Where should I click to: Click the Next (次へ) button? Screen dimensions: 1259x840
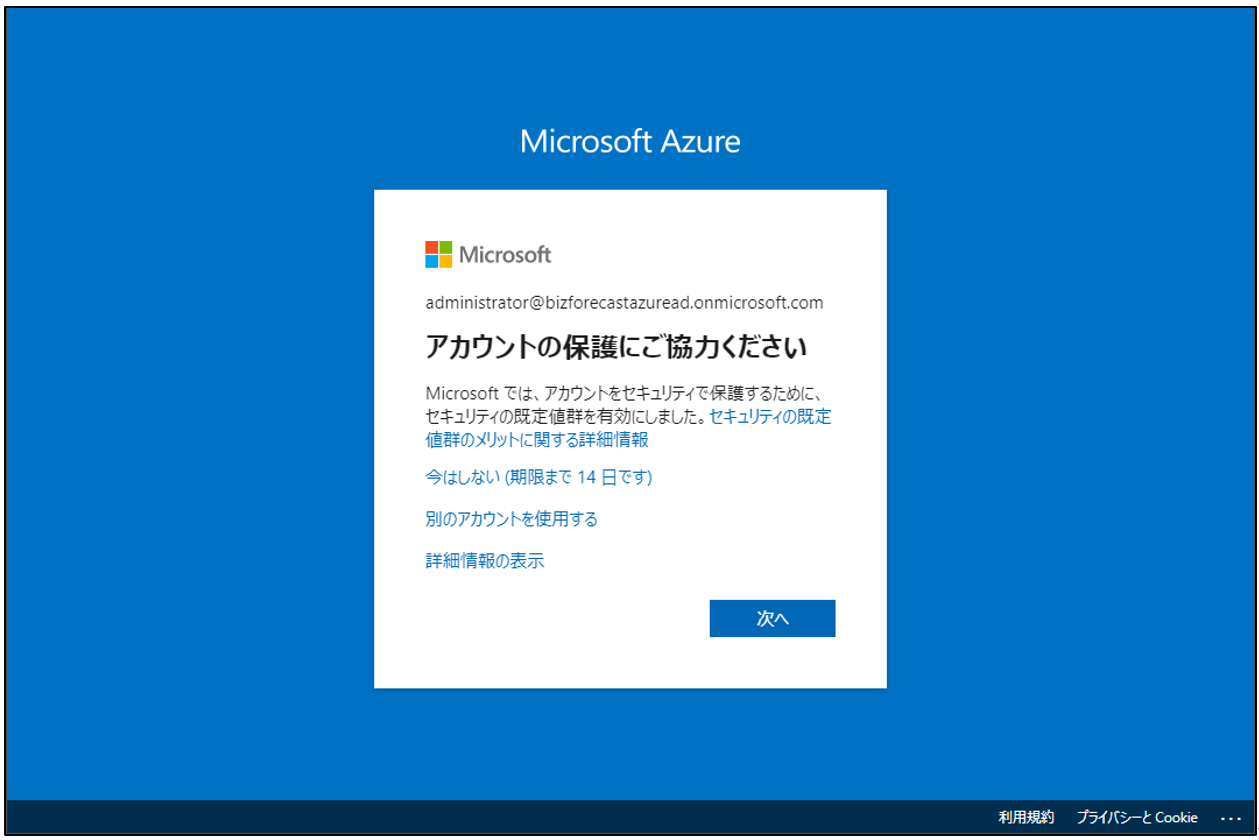tap(772, 619)
